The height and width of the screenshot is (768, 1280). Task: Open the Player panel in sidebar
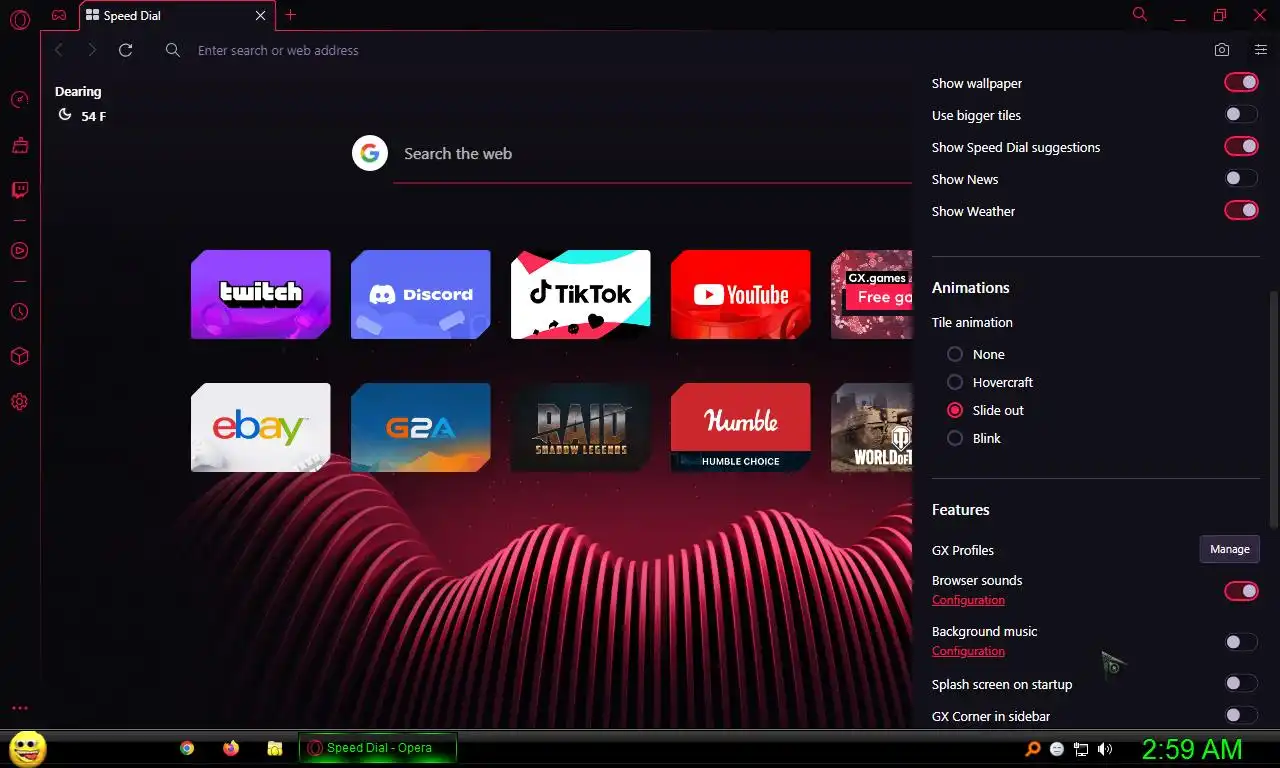tap(19, 250)
